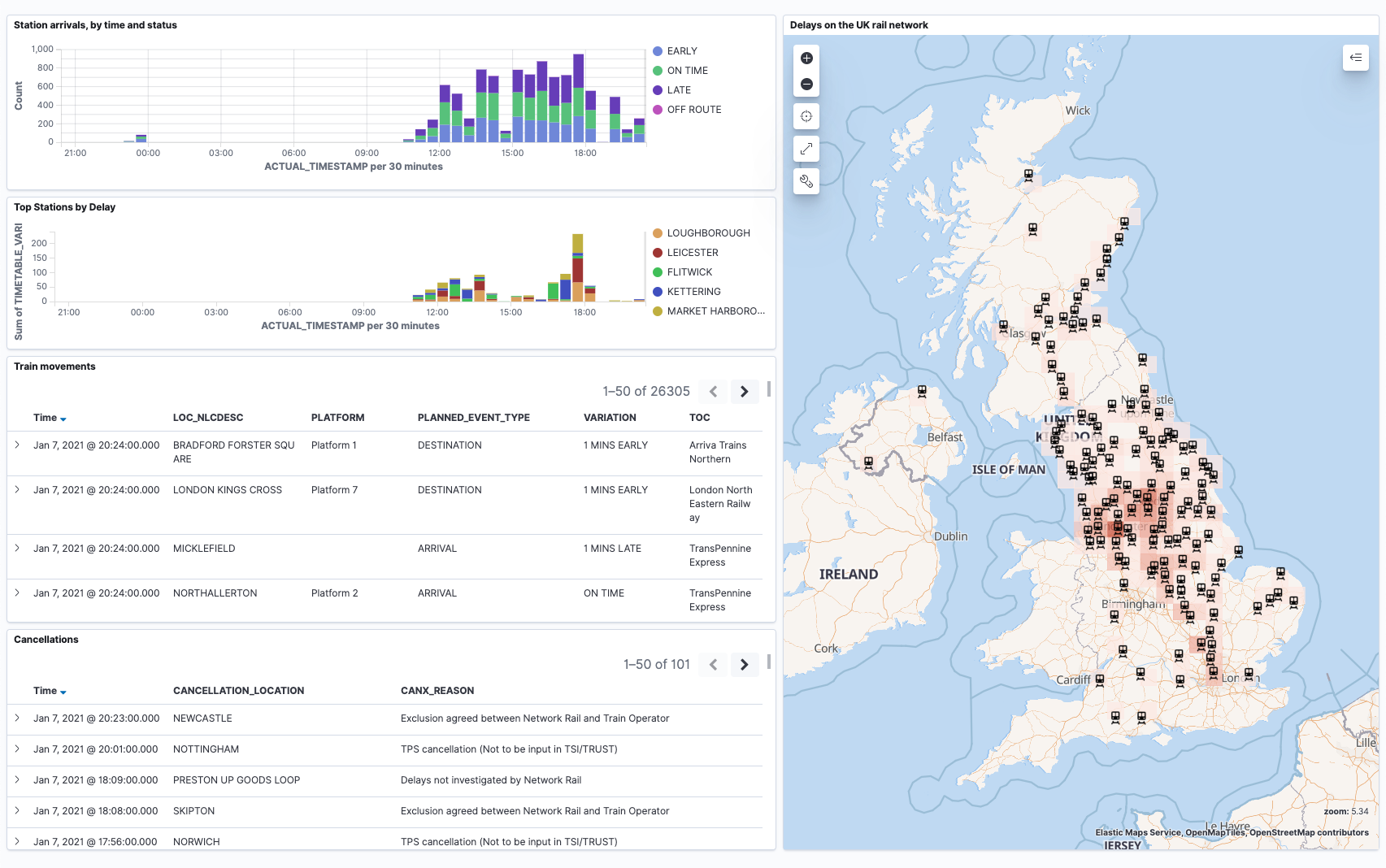Sort Train movements by Time column
Viewport: 1386px width, 868px height.
(50, 418)
